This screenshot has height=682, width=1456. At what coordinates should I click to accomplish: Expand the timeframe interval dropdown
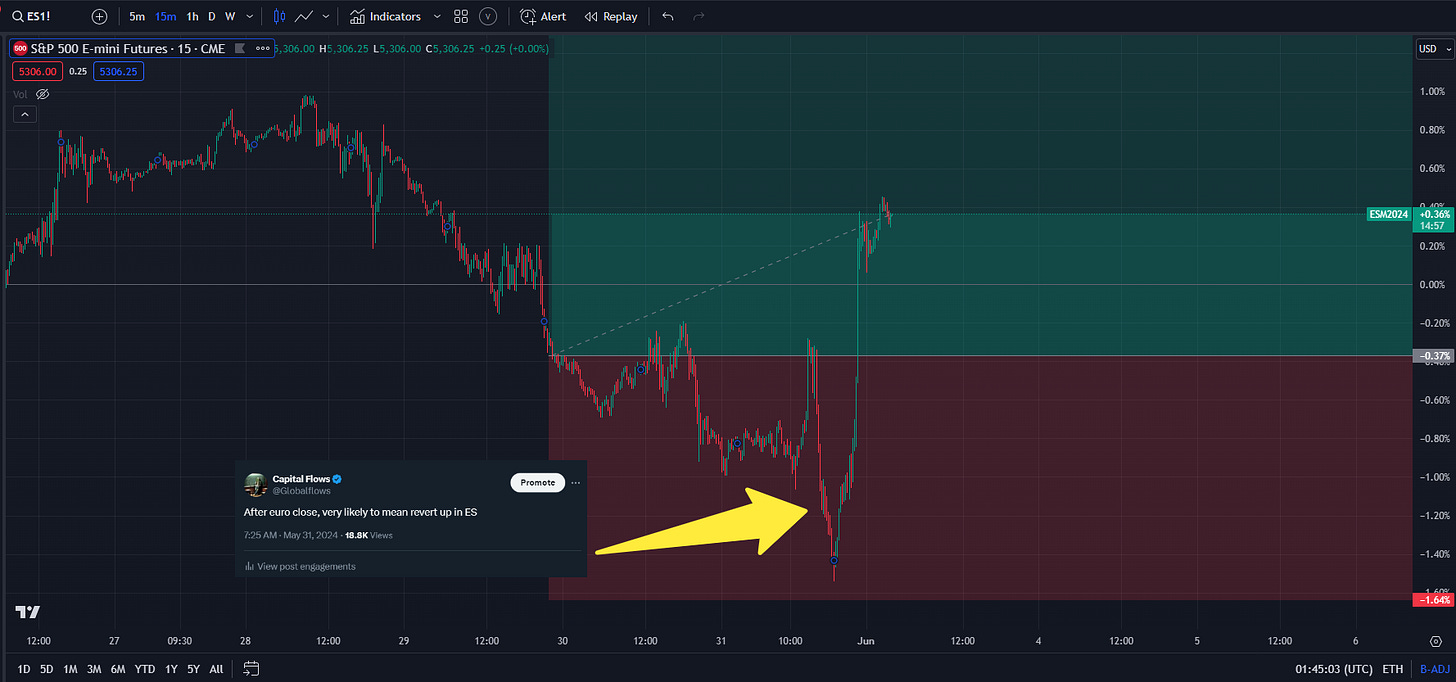[250, 16]
